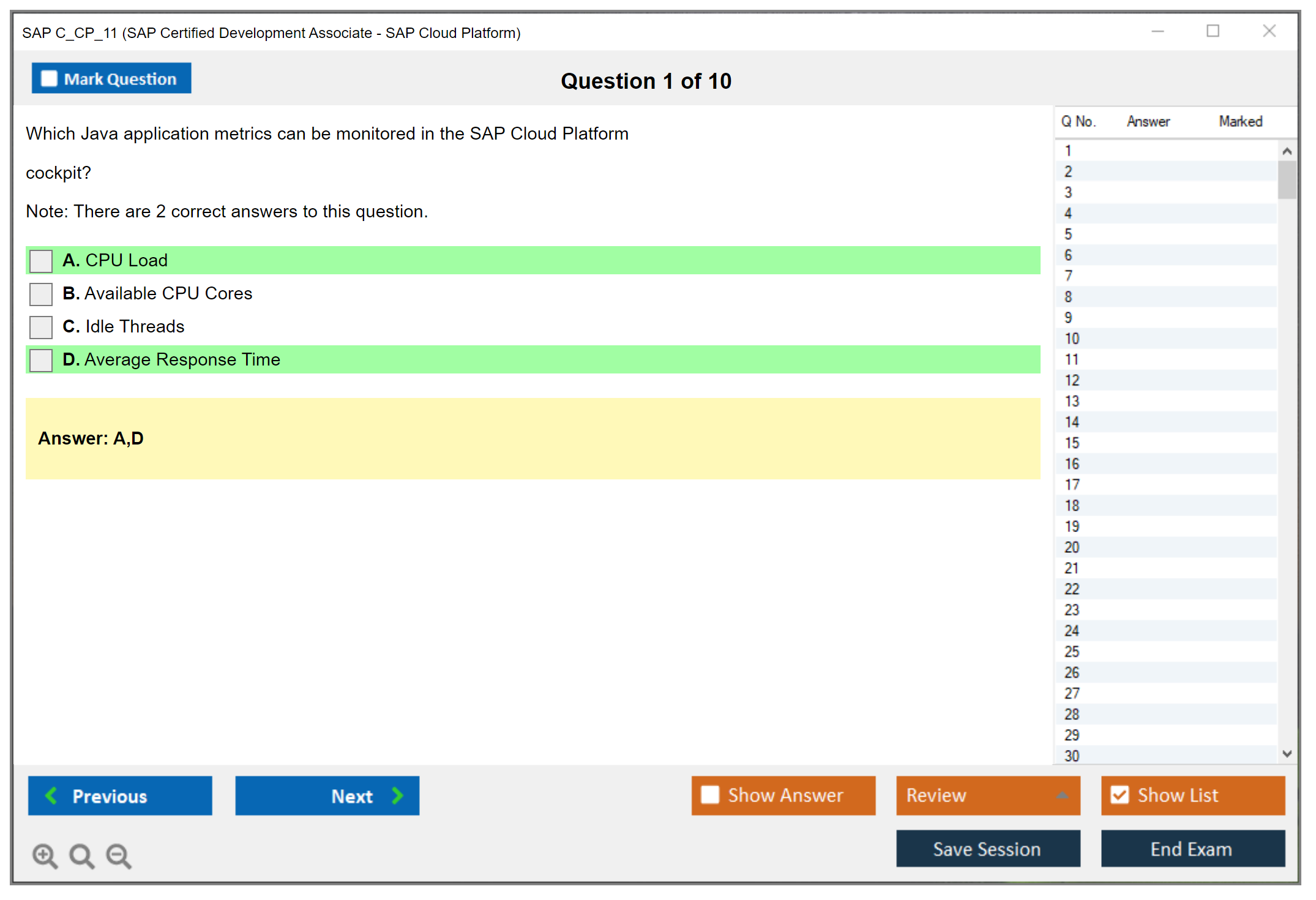Viewport: 1316px width, 900px height.
Task: Toggle the Show Answer checkbox
Action: pyautogui.click(x=710, y=795)
